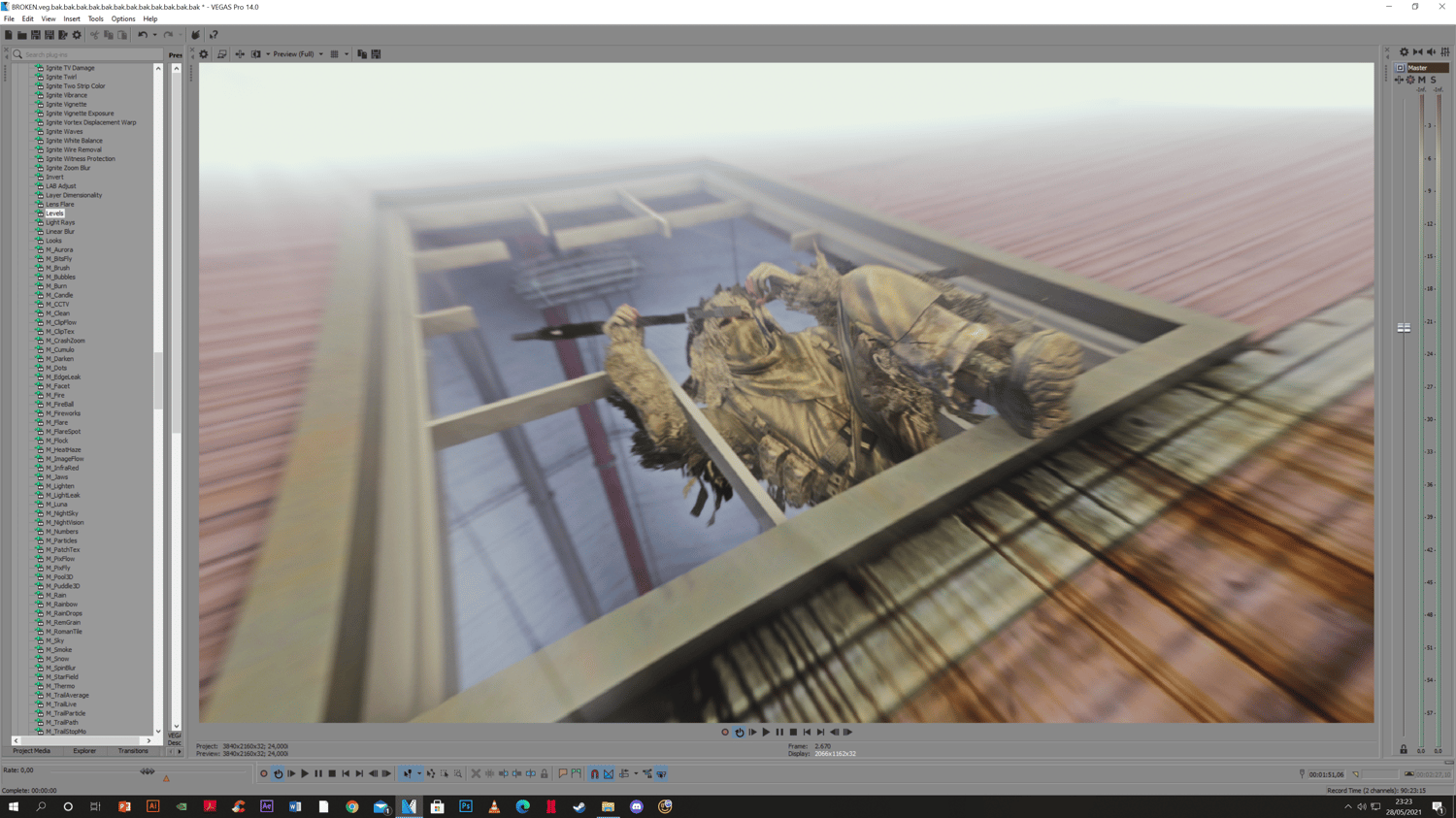Open the What's This help pointer
1456x818 pixels.
pyautogui.click(x=214, y=35)
